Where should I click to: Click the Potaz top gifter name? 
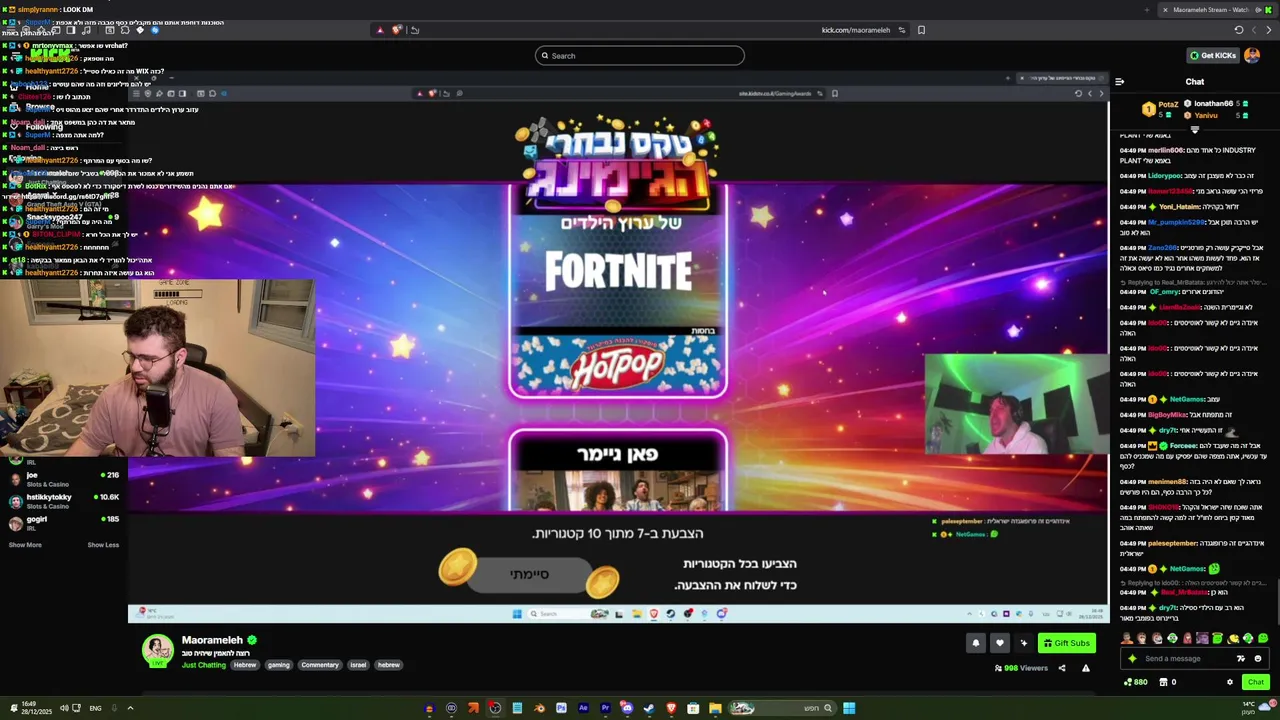tap(1168, 105)
